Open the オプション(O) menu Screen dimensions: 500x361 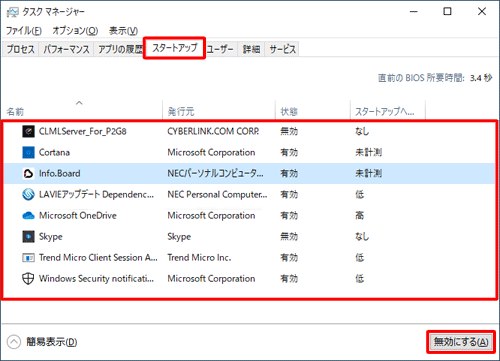point(75,31)
